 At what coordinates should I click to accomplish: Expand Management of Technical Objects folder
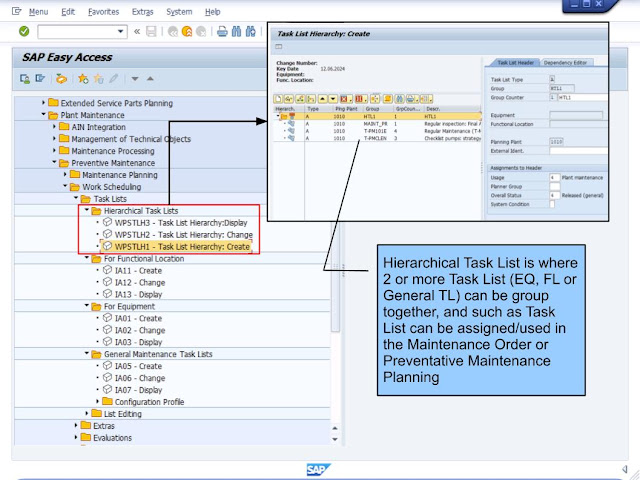54,138
